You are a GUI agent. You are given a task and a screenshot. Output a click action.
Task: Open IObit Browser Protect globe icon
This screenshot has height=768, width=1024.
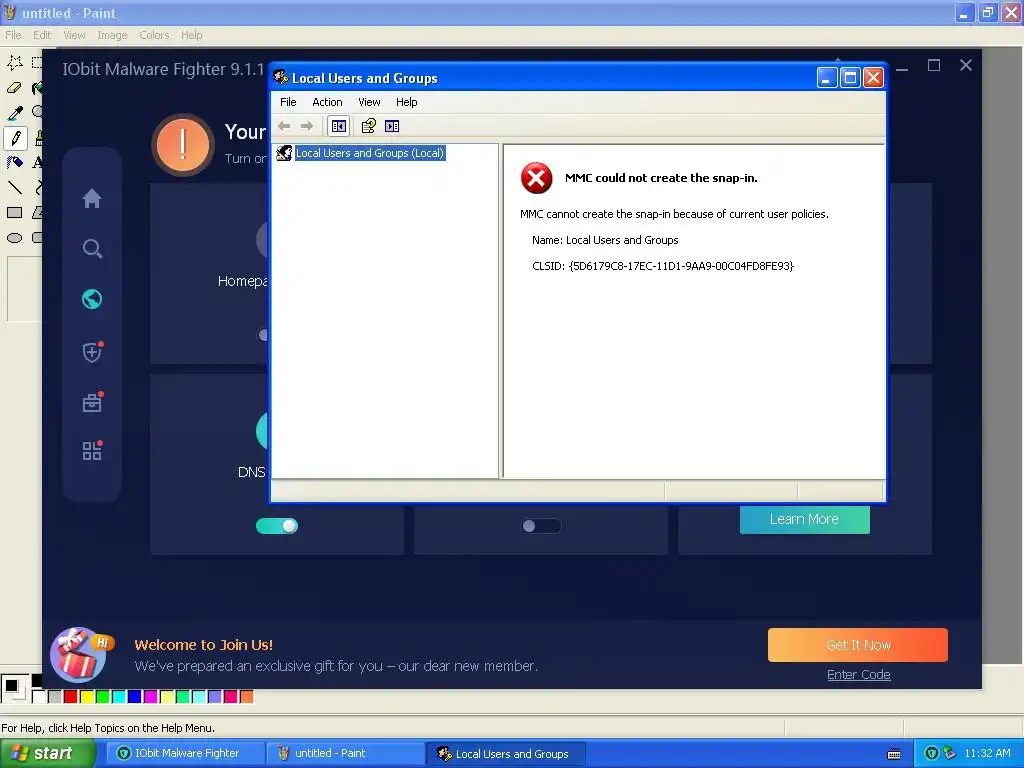(x=92, y=299)
